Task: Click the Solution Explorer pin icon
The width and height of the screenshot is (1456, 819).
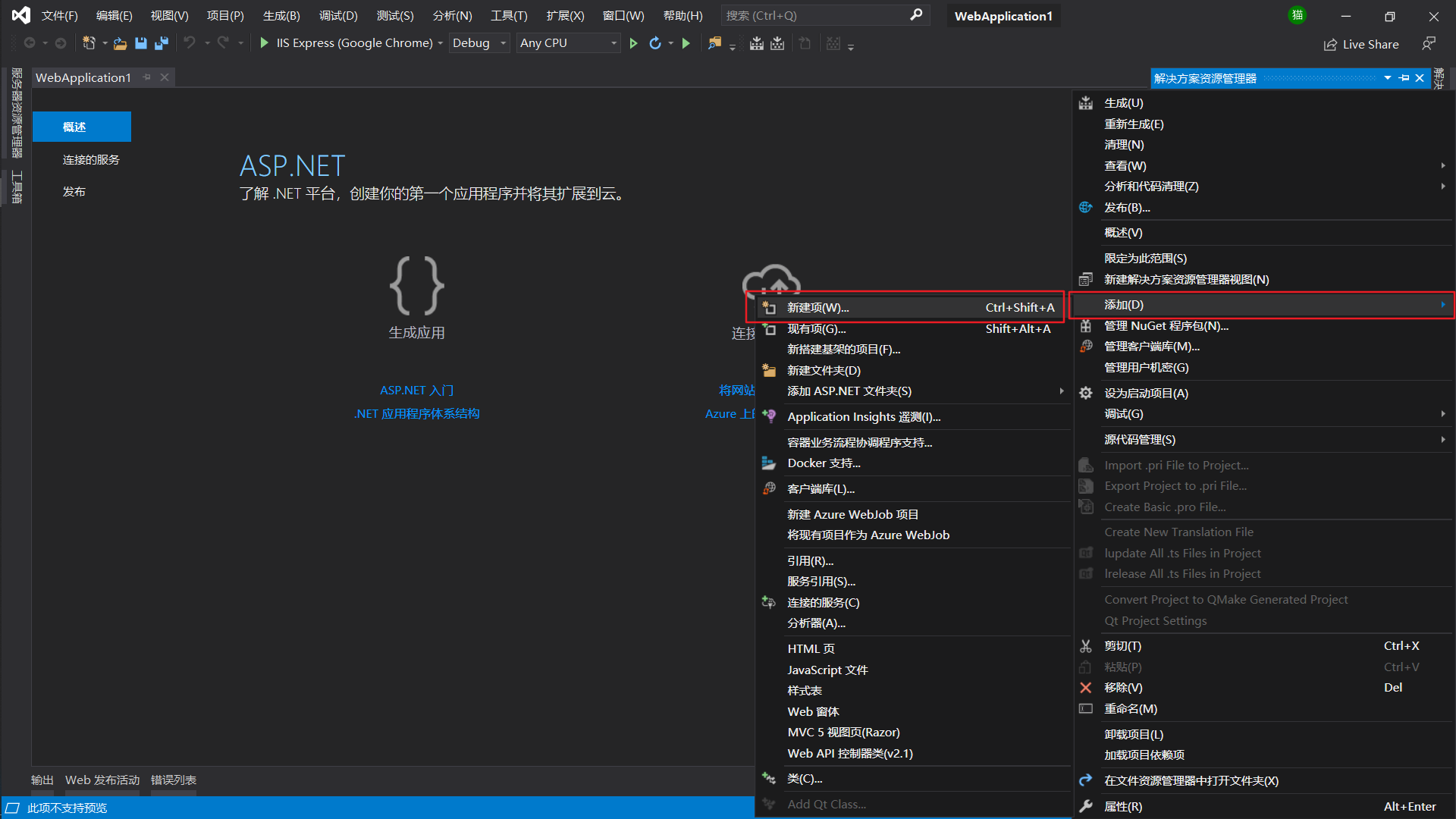Action: pos(1406,78)
